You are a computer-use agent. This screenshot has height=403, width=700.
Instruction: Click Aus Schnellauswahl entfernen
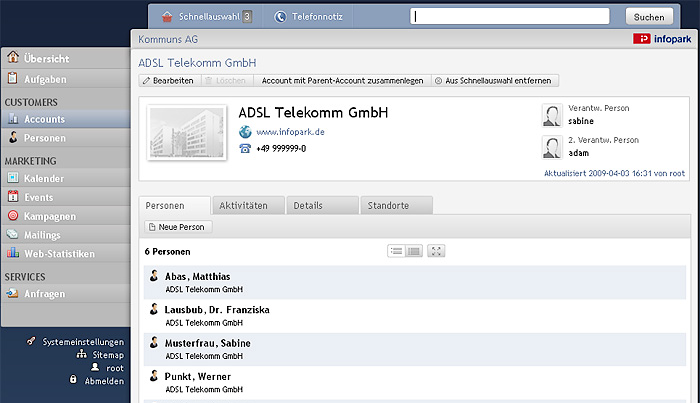494,81
